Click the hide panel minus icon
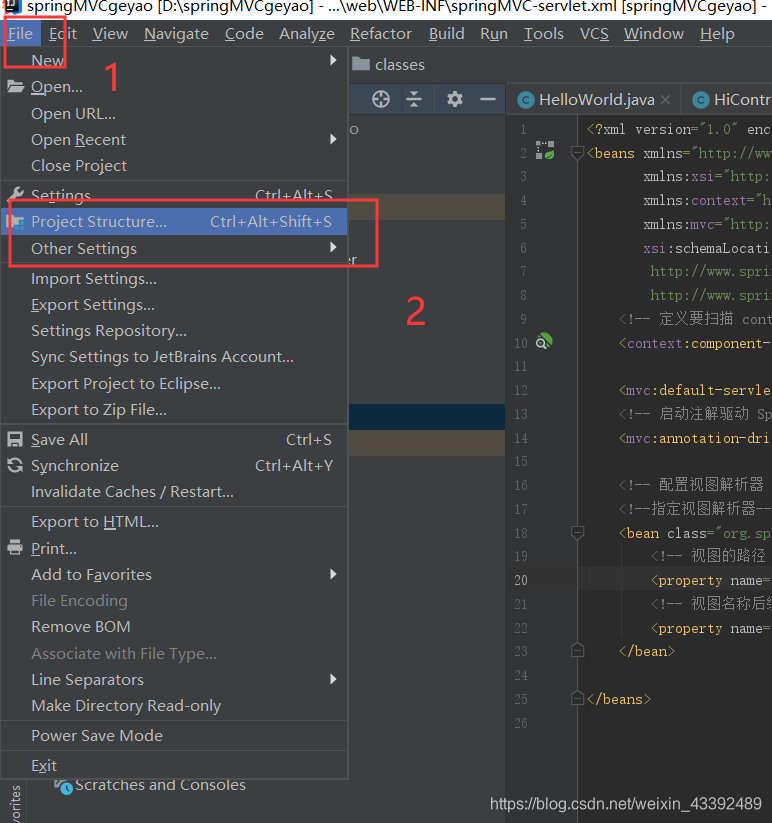The height and width of the screenshot is (823, 772). (488, 99)
